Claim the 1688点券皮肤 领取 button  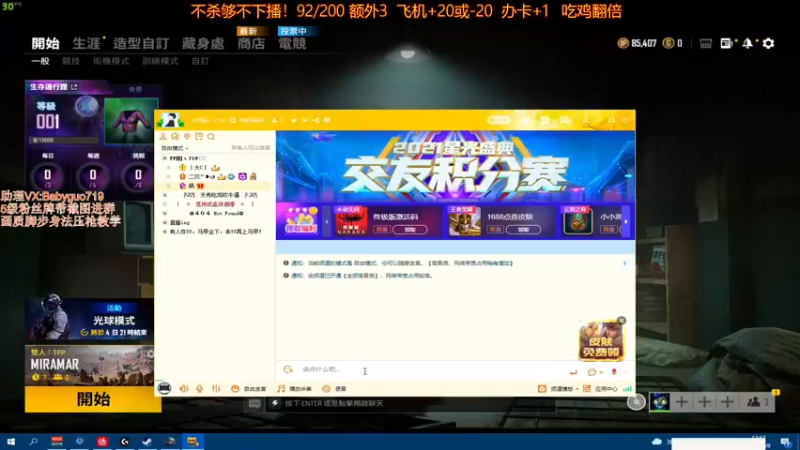(x=523, y=230)
